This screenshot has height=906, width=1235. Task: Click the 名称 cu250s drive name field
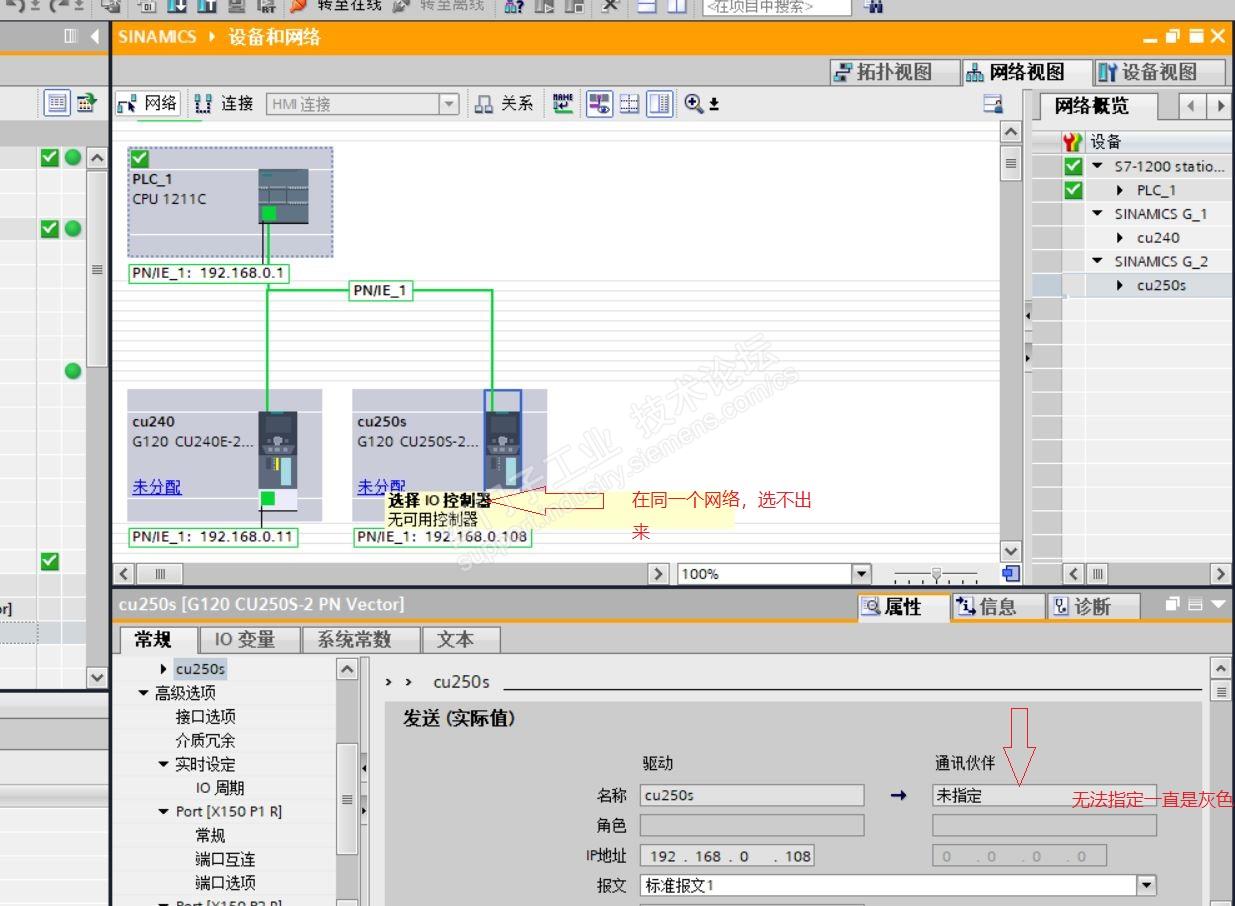pyautogui.click(x=752, y=796)
